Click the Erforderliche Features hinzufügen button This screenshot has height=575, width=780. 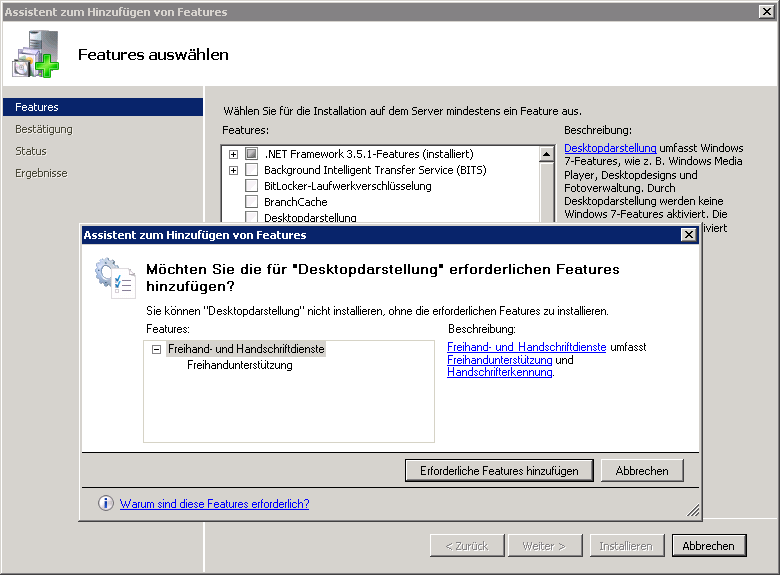499,470
